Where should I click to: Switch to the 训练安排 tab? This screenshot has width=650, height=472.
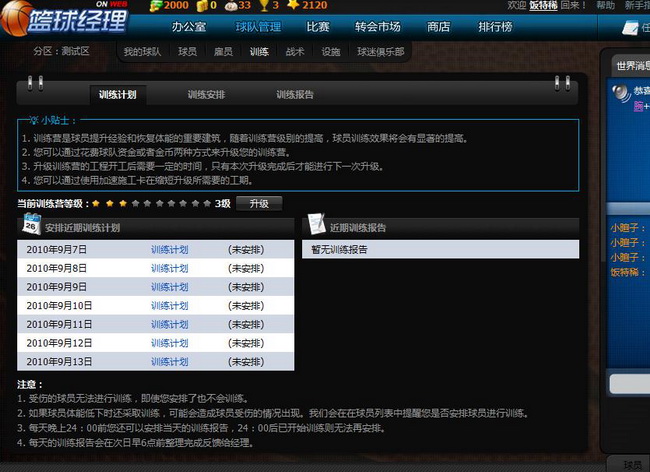(206, 95)
